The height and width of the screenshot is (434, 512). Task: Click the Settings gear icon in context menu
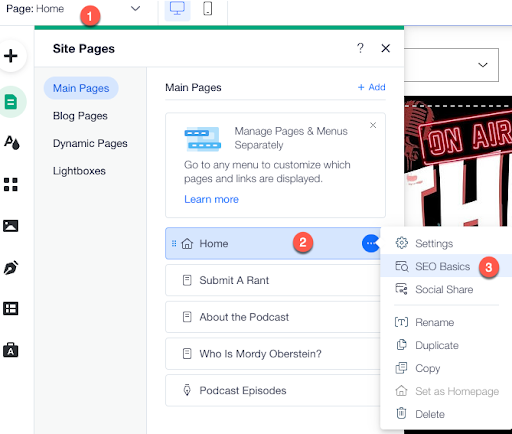[x=402, y=243]
